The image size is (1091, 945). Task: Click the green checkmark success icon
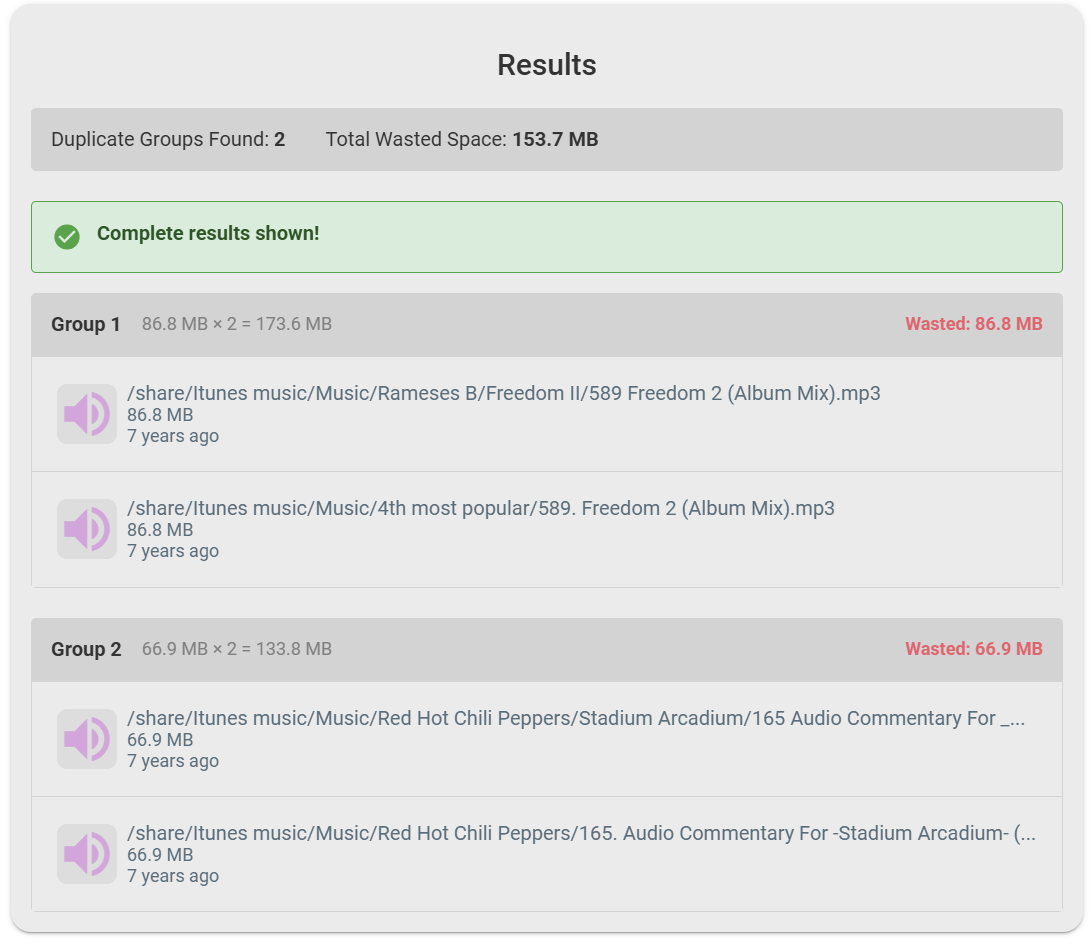(67, 237)
